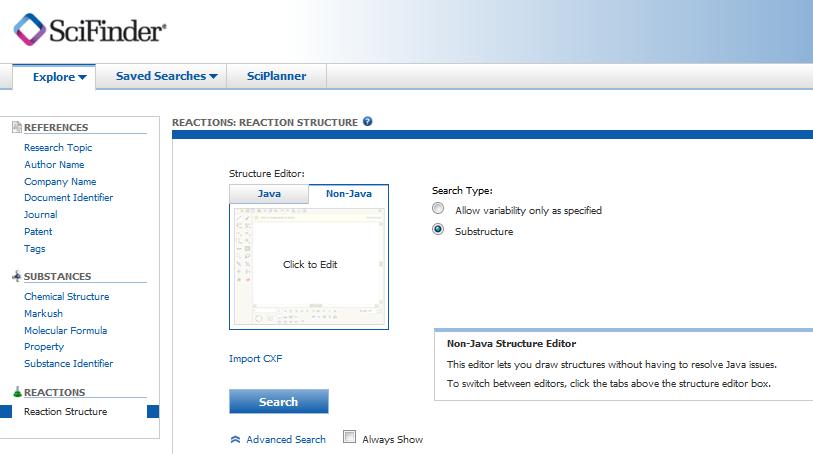Select the Substructure search type
The height and width of the screenshot is (454, 813).
click(x=438, y=229)
